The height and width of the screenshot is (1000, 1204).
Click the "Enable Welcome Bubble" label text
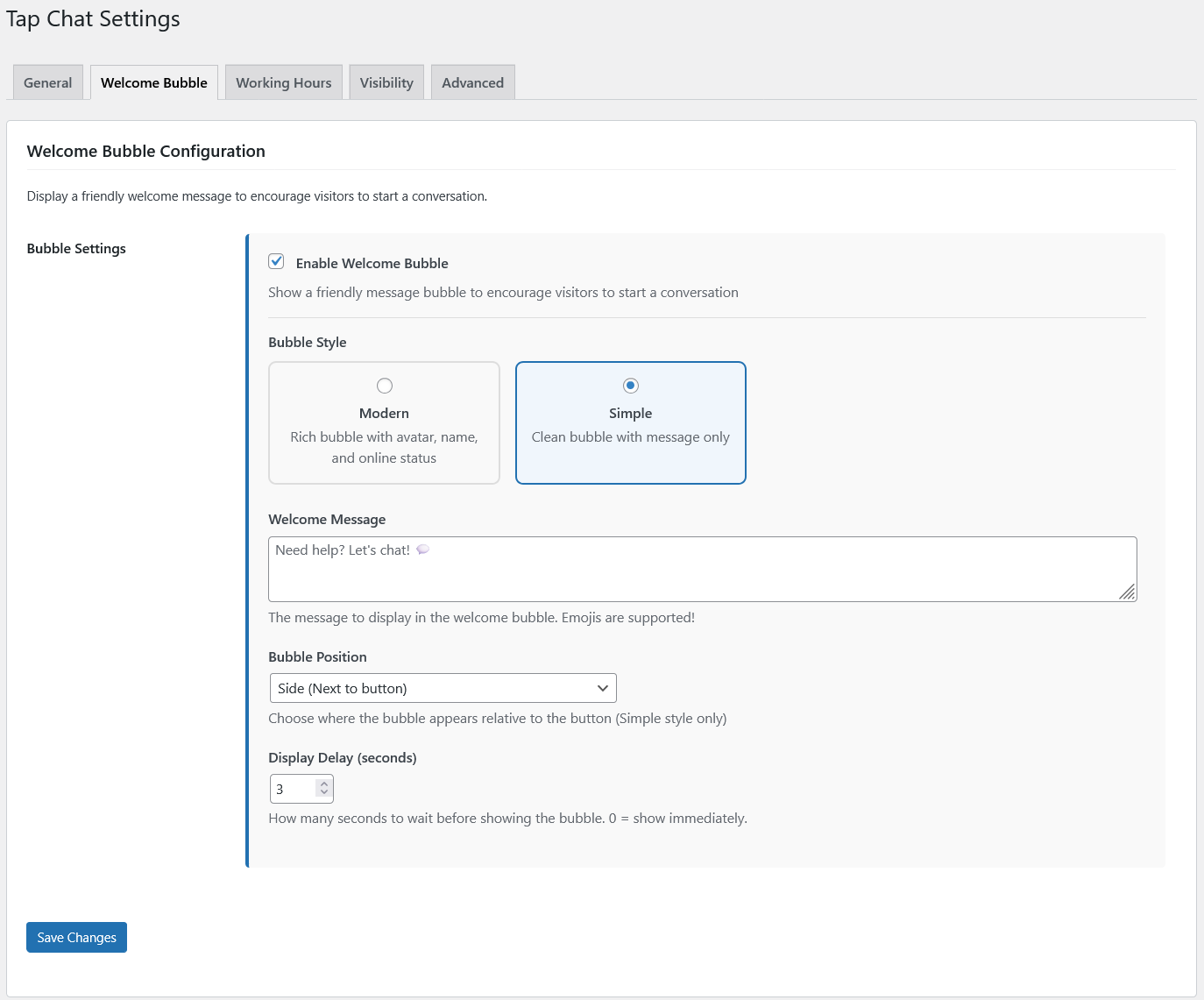372,263
